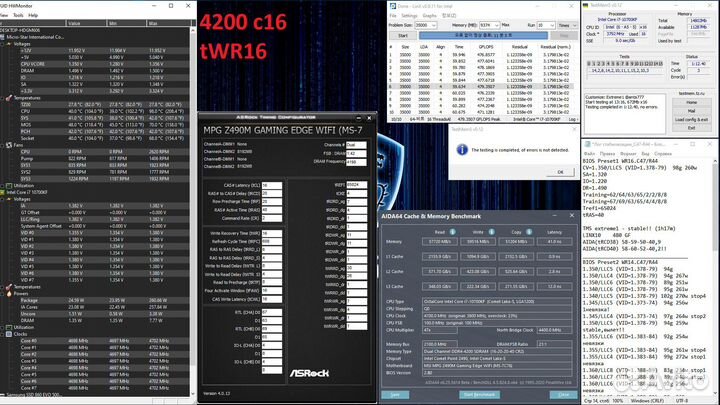Image resolution: width=720 pixels, height=405 pixels.
Task: Click Write Recovery Time (tWR) field
Action: coord(271,233)
